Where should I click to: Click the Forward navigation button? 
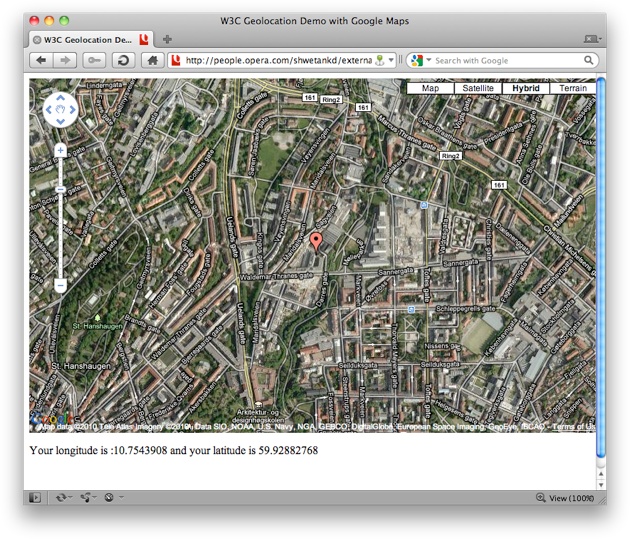tap(65, 61)
